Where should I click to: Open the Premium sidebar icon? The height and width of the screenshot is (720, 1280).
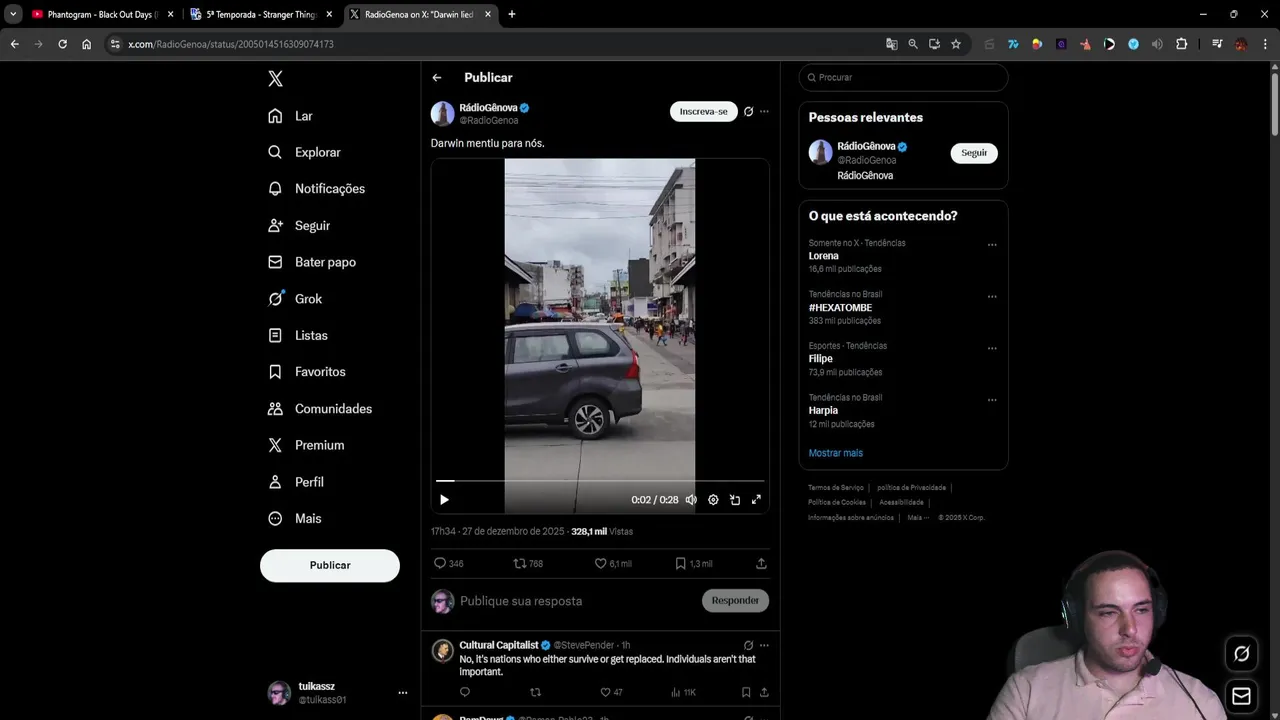[275, 445]
